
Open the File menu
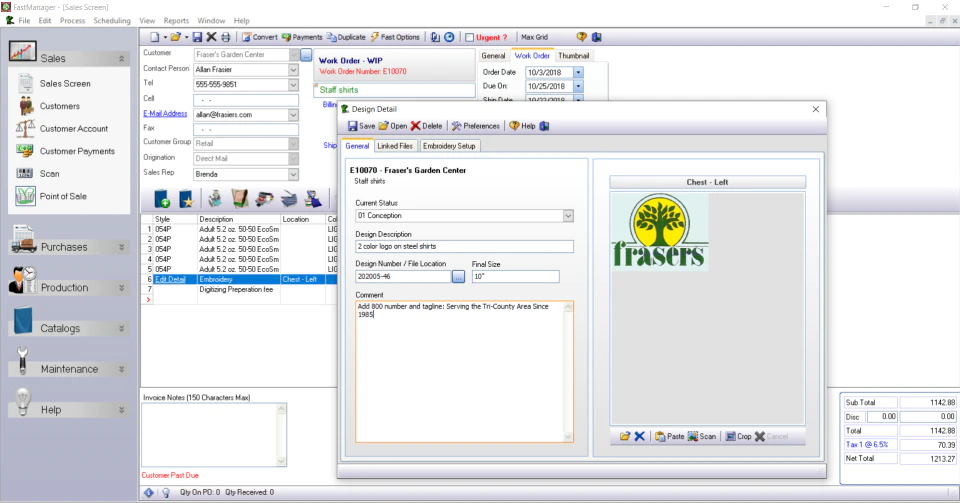tap(24, 20)
